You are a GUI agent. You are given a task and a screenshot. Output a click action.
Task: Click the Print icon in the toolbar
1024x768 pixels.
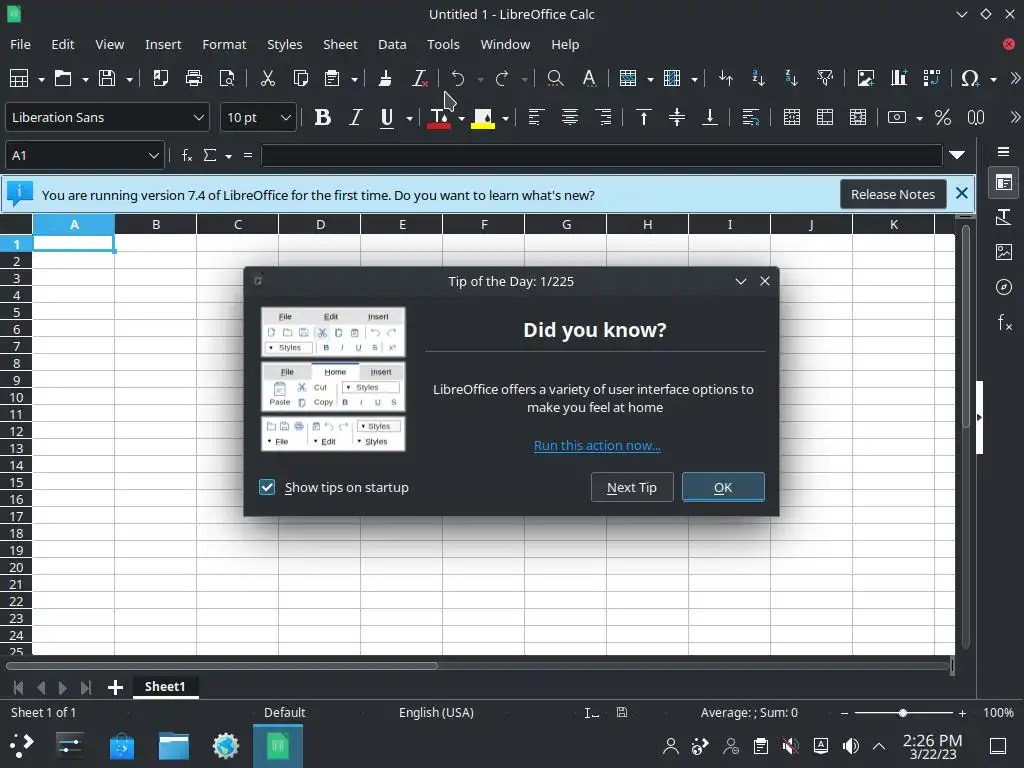pyautogui.click(x=193, y=78)
